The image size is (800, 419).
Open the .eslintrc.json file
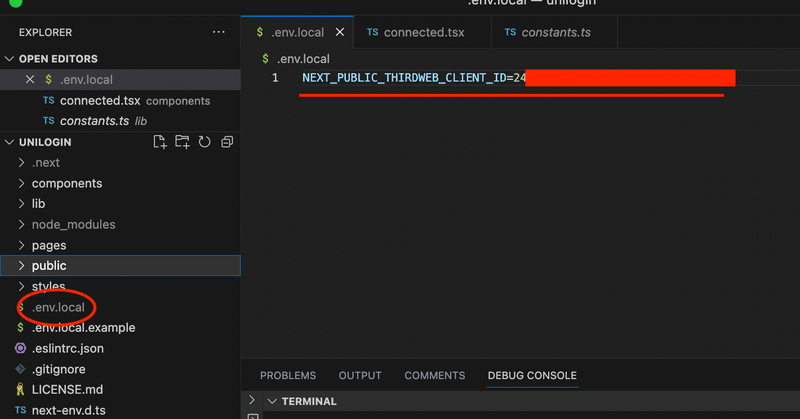120,349
